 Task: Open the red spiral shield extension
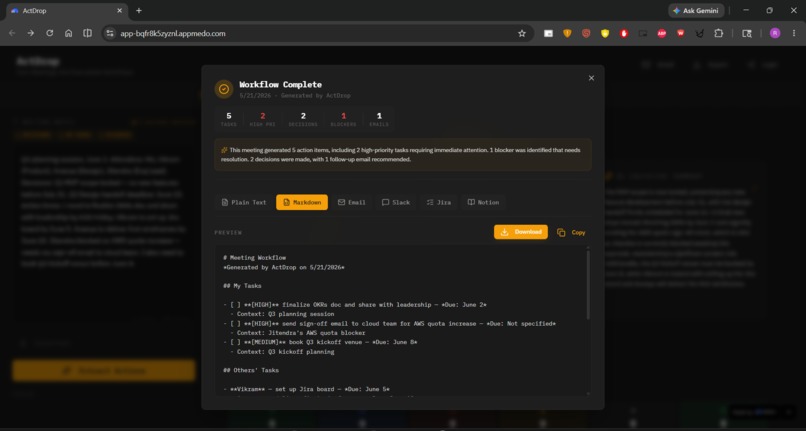[586, 33]
